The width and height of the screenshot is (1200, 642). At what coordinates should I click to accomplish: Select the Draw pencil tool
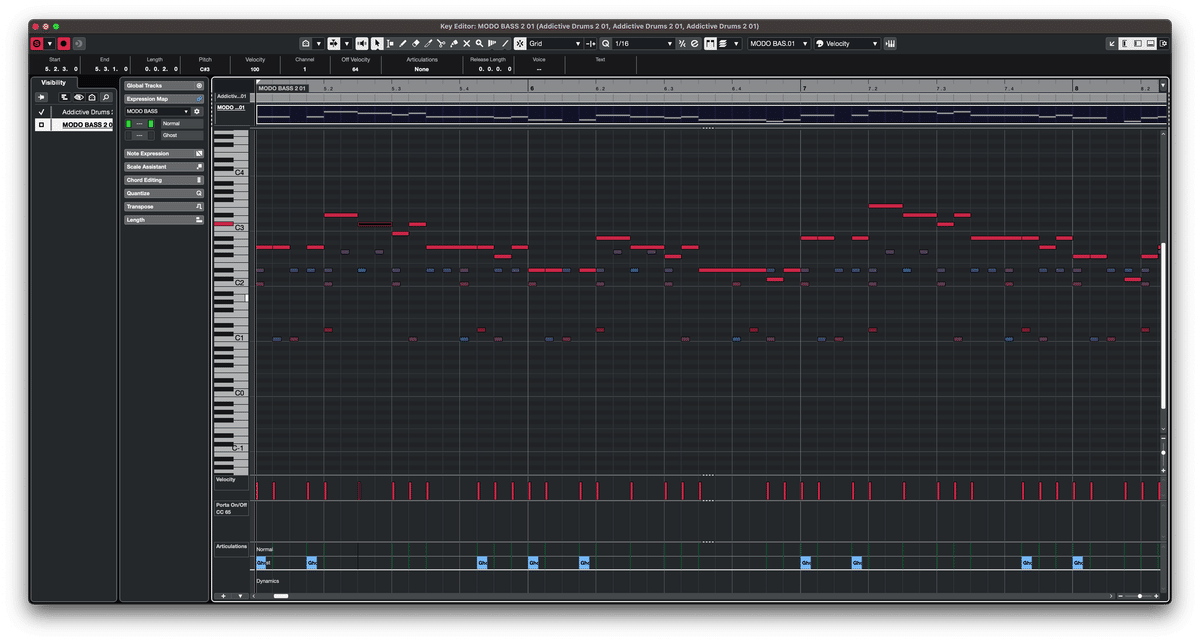point(402,43)
